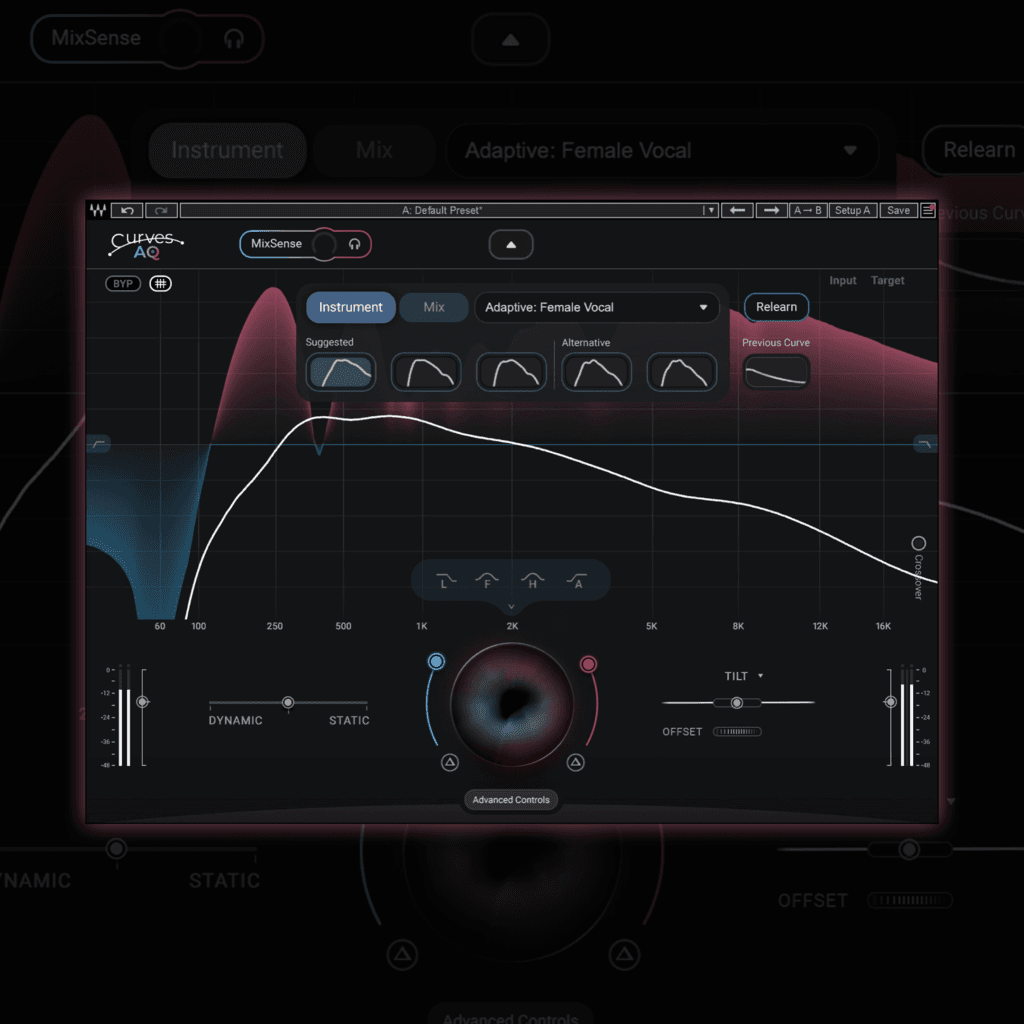Image resolution: width=1024 pixels, height=1024 pixels.
Task: Click the headphone icon in the background MixSense pill
Action: click(234, 39)
